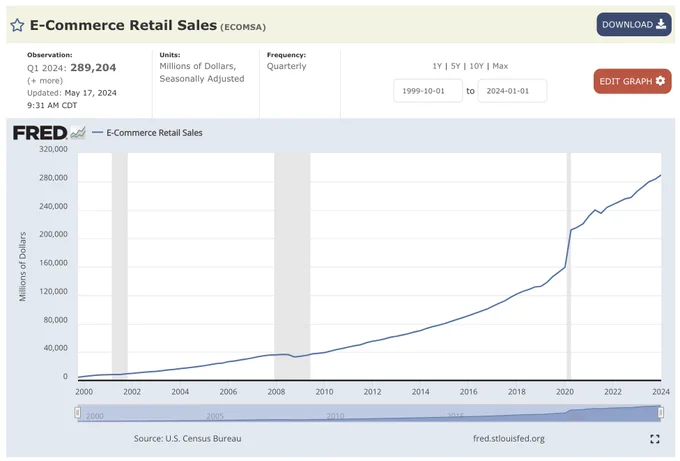Viewport: 680px width, 461px height.
Task: Click the 289,204 observation value
Action: pos(93,68)
